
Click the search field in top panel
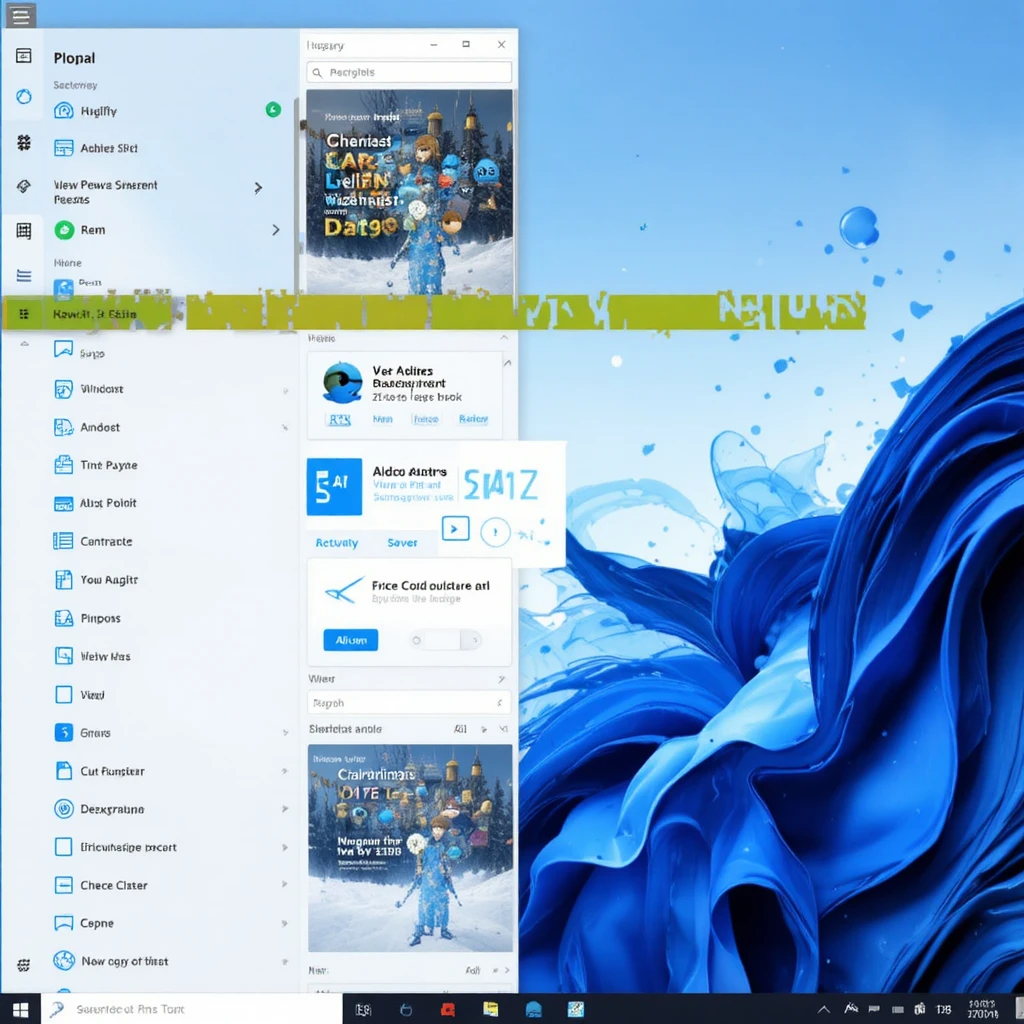(x=410, y=72)
